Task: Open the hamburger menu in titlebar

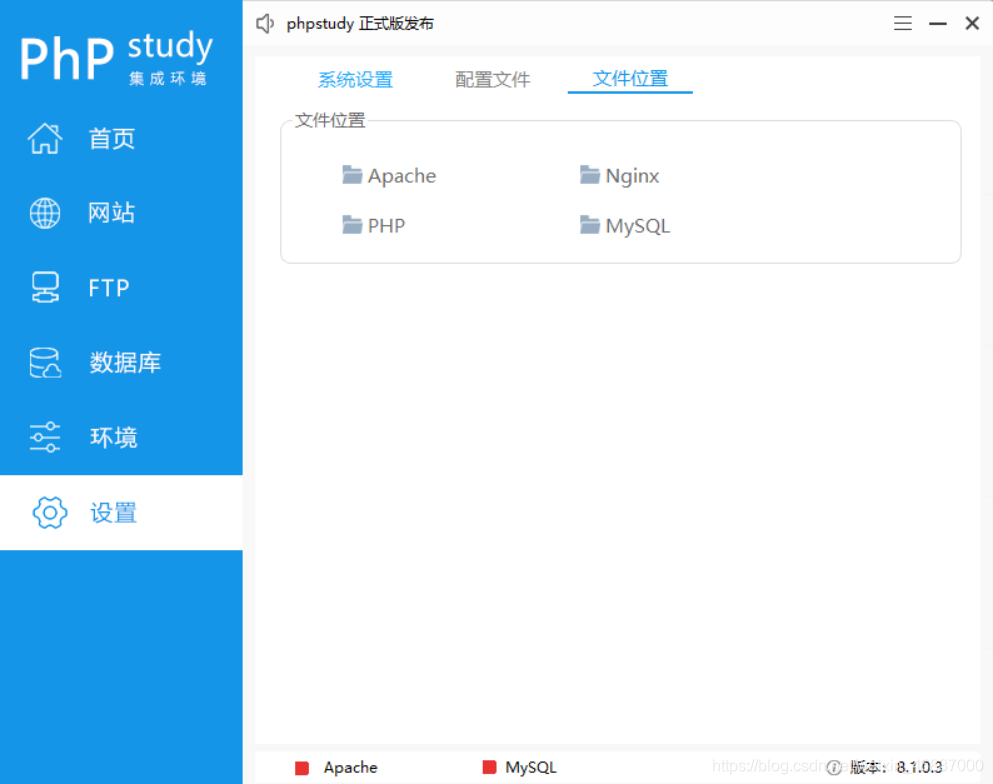Action: (902, 22)
